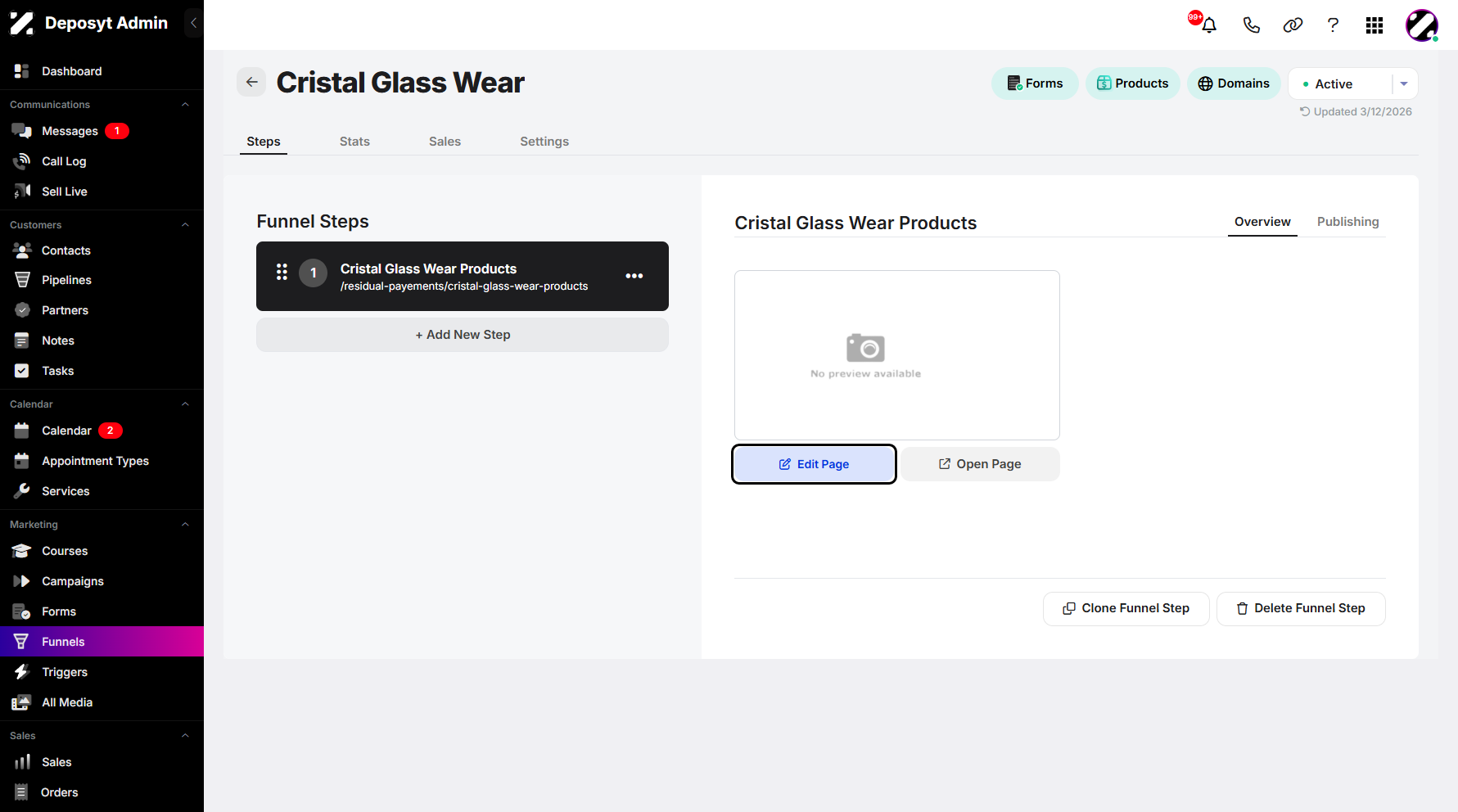
Task: Click the Open Page button
Action: tap(980, 464)
